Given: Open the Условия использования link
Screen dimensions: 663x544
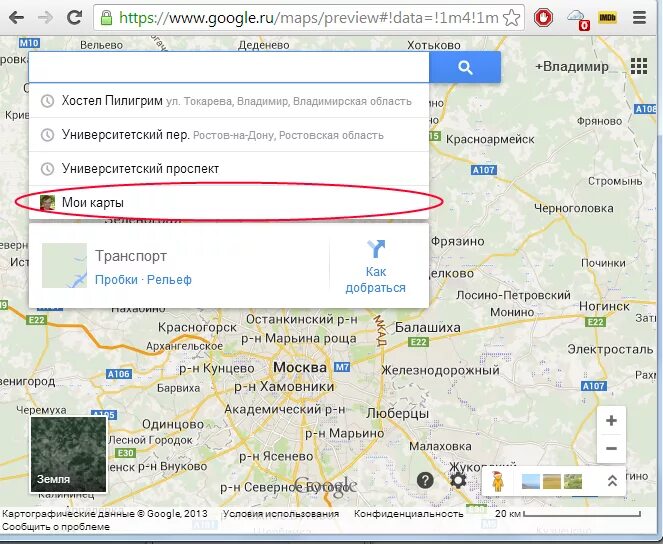Looking at the screenshot, I should (281, 514).
